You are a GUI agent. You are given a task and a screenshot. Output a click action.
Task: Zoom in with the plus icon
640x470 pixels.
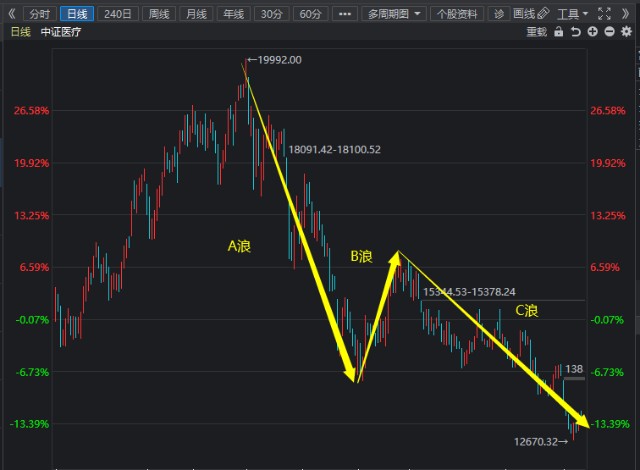593,32
